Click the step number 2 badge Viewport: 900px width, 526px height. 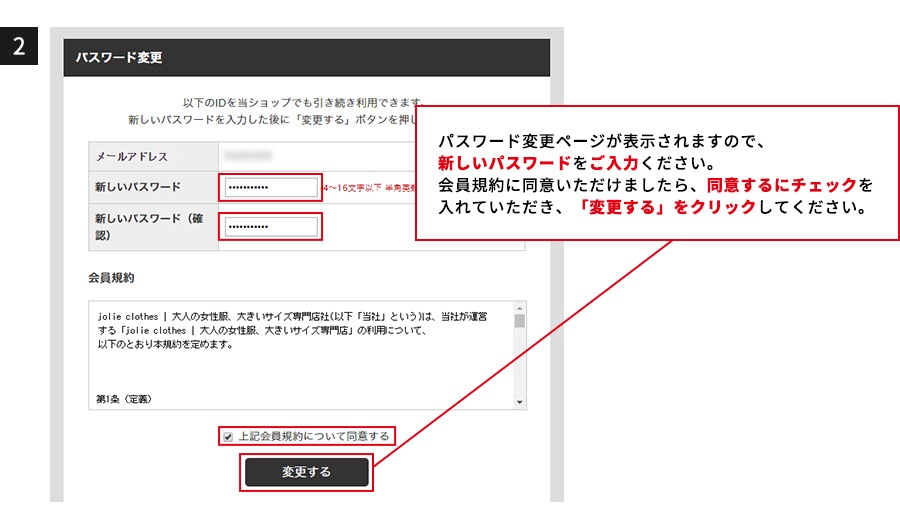tap(19, 46)
